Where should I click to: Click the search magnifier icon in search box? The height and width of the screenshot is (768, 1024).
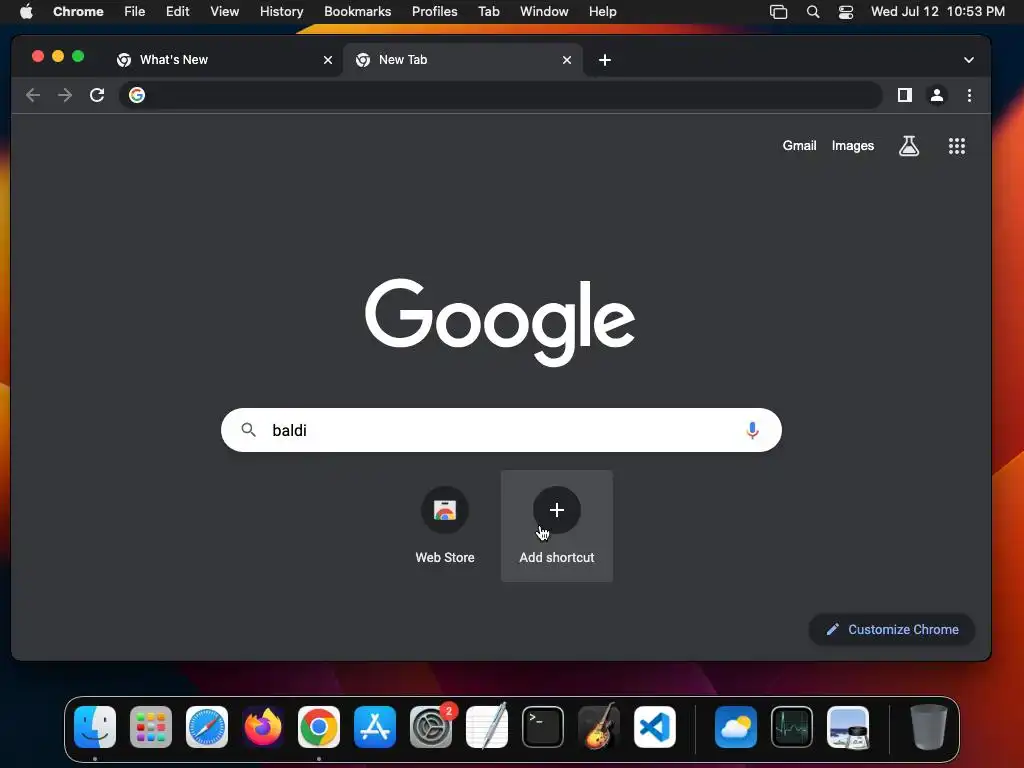point(248,430)
